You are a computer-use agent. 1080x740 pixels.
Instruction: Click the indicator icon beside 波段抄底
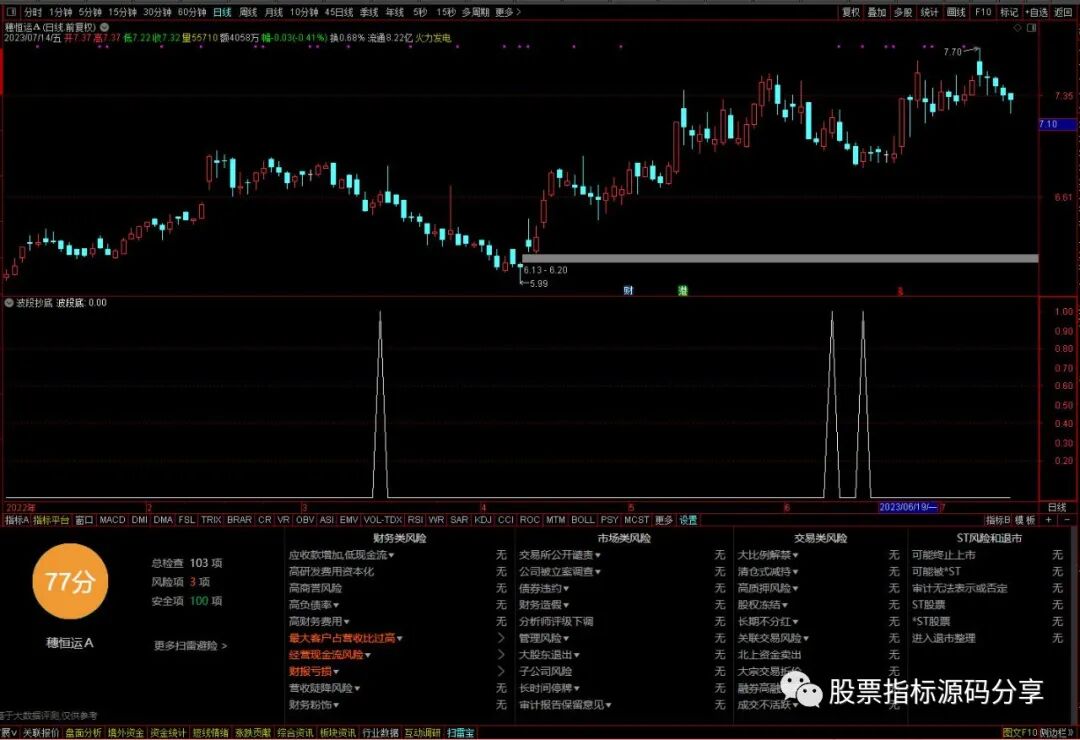pos(9,302)
